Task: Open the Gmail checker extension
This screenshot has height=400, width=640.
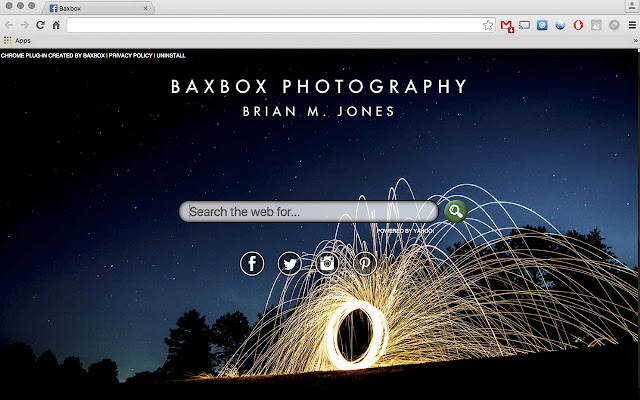Action: pos(507,26)
